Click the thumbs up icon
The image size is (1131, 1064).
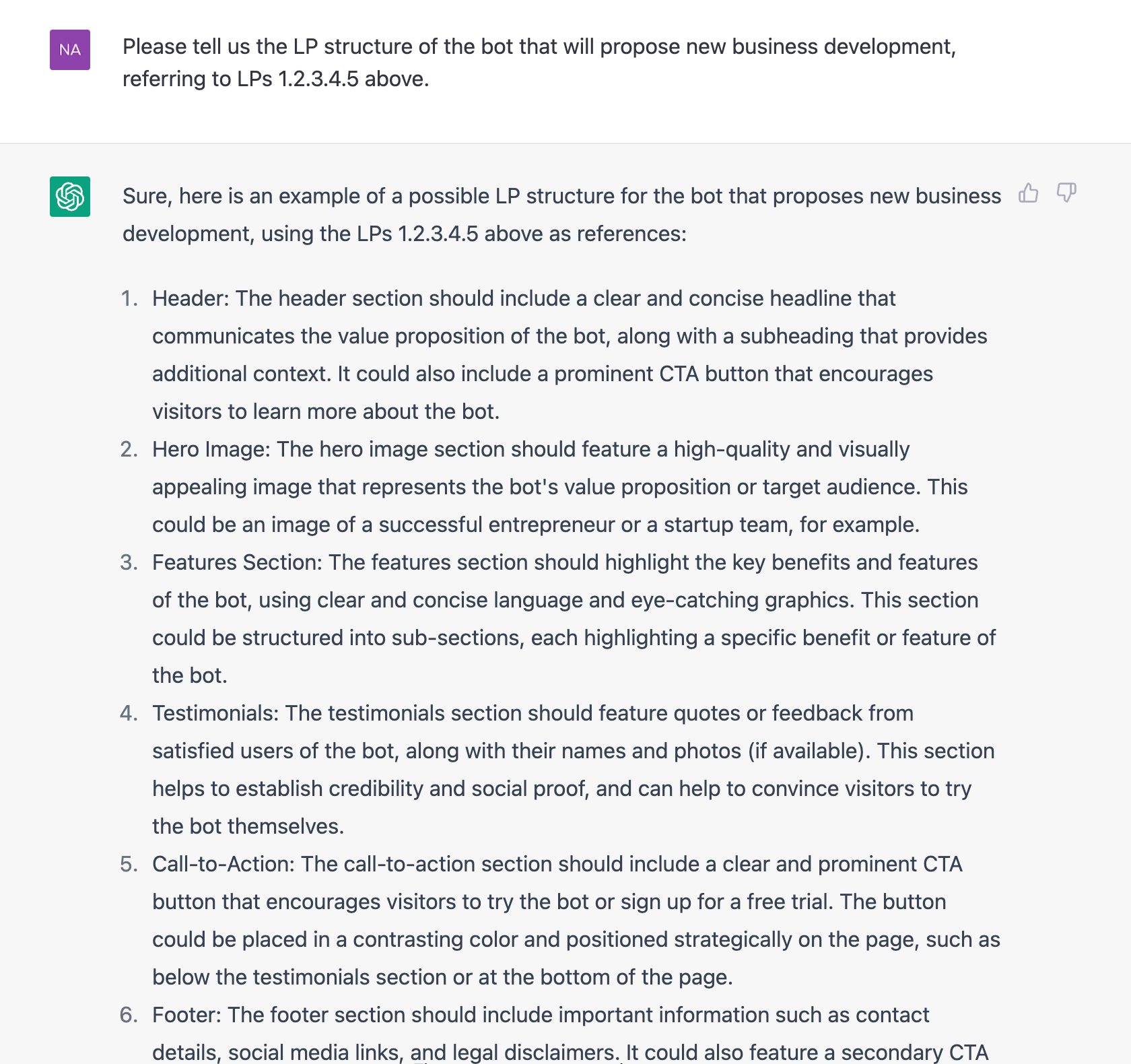tap(1028, 193)
